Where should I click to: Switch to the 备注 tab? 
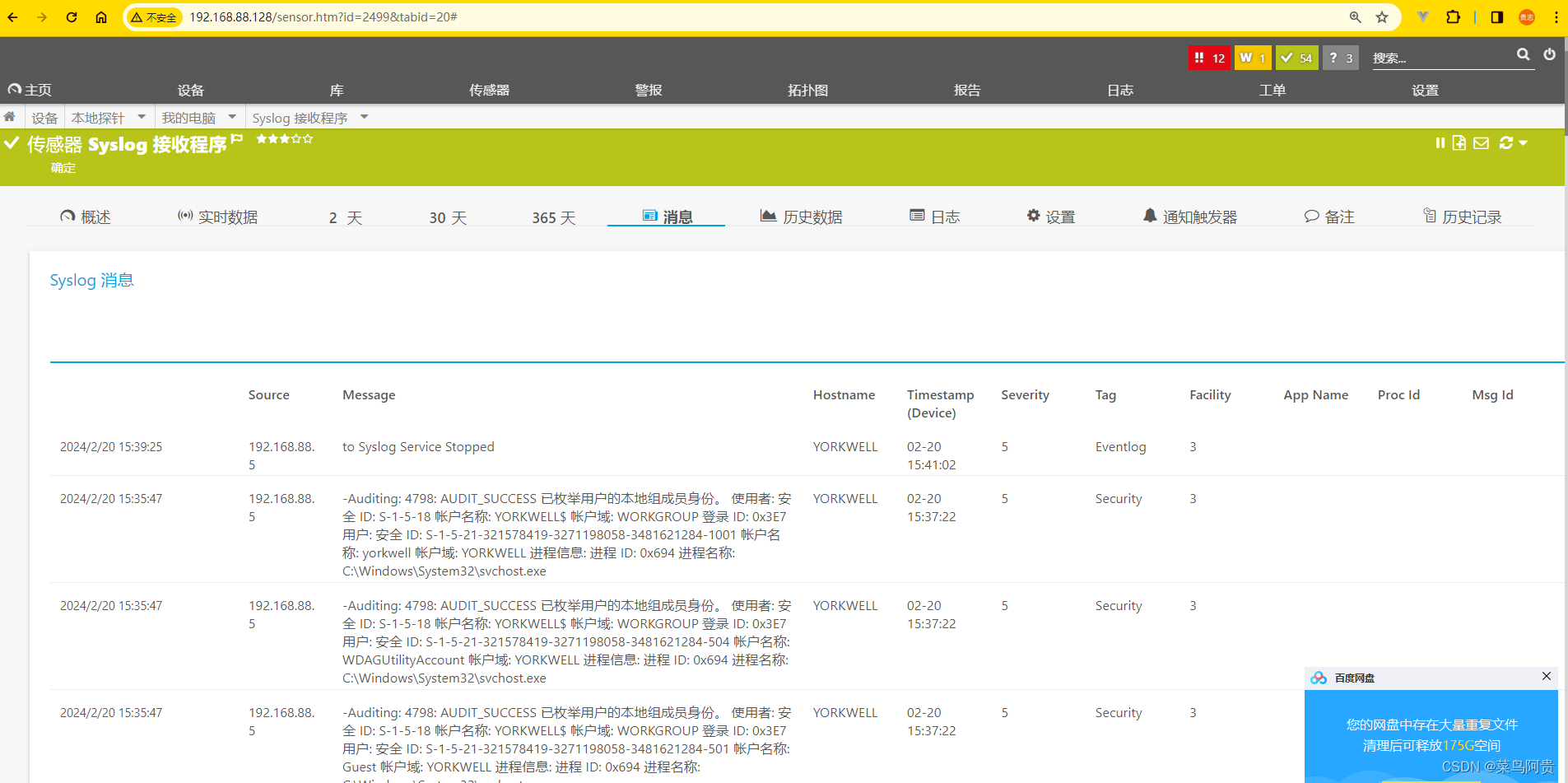click(x=1329, y=217)
